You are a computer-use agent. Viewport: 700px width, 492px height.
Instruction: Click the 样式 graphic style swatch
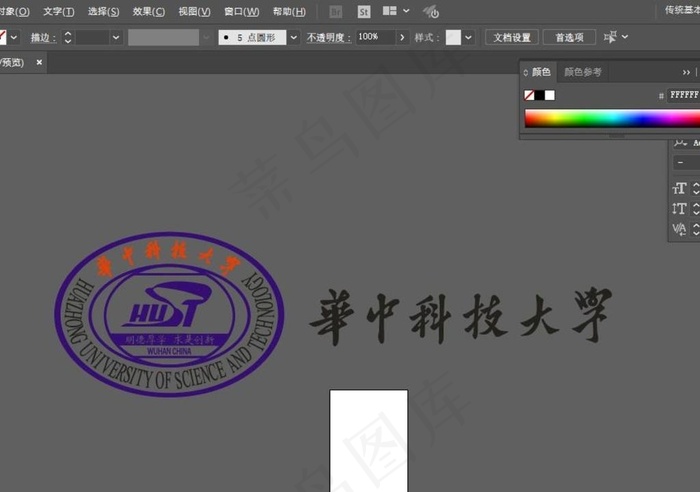click(x=453, y=38)
